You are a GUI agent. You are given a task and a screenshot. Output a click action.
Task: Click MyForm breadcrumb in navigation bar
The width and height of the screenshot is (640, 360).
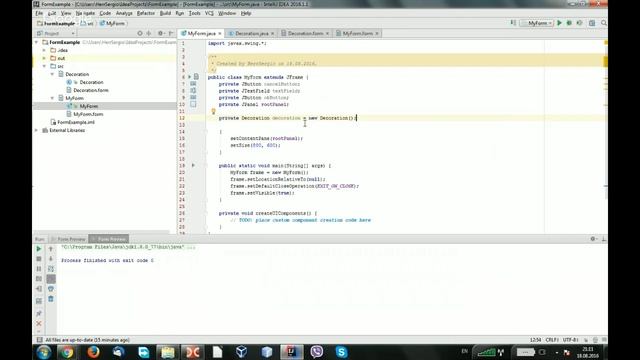click(112, 24)
